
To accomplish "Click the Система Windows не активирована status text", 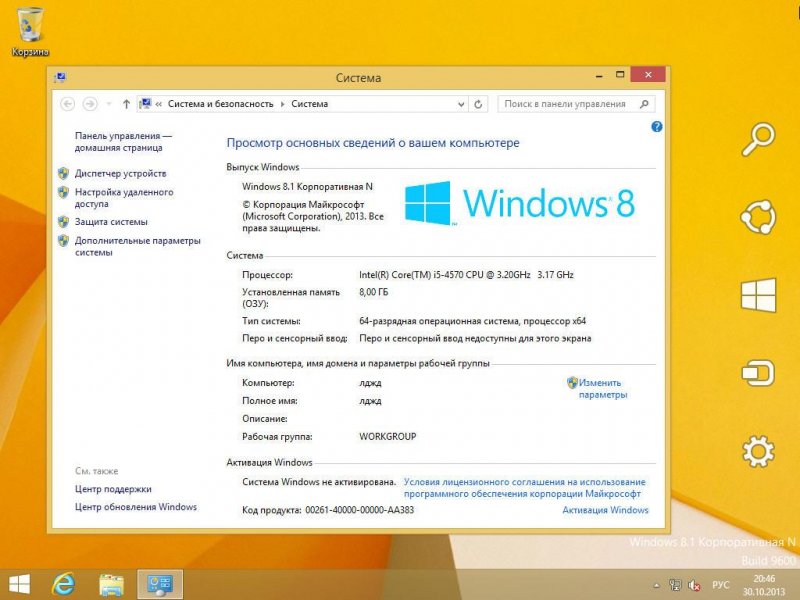I will point(319,482).
